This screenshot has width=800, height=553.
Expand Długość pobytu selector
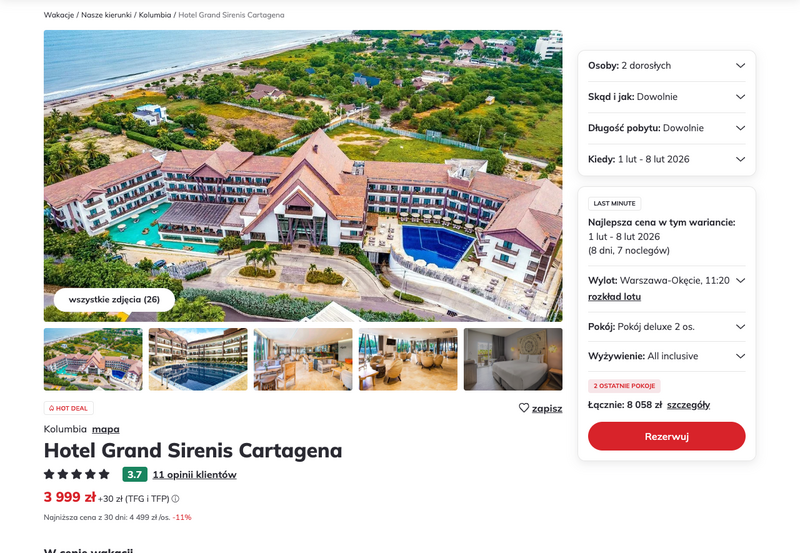pos(666,128)
